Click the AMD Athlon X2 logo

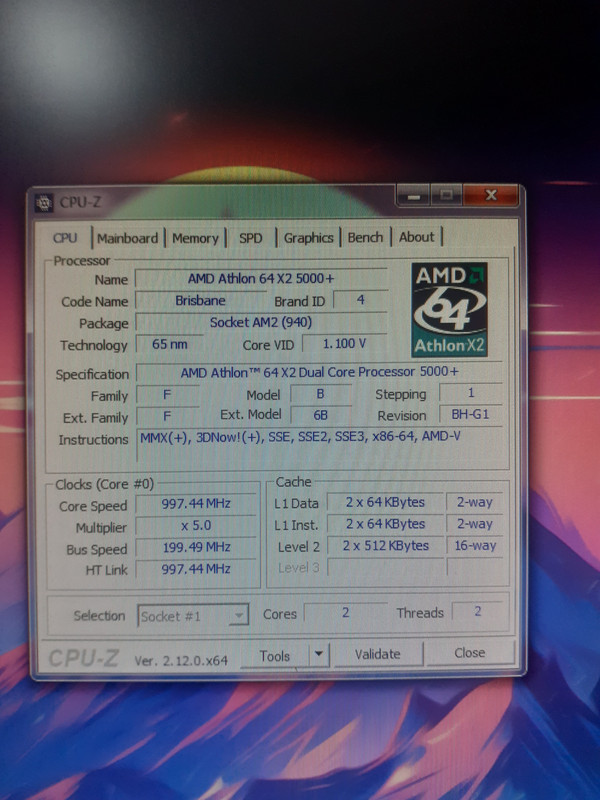point(449,310)
